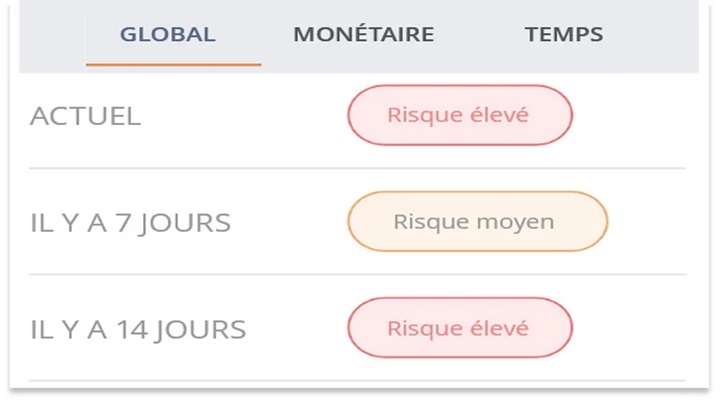Viewport: 720px width, 400px height.
Task: Click the word élevé in the 14-day badge
Action: 494,328
